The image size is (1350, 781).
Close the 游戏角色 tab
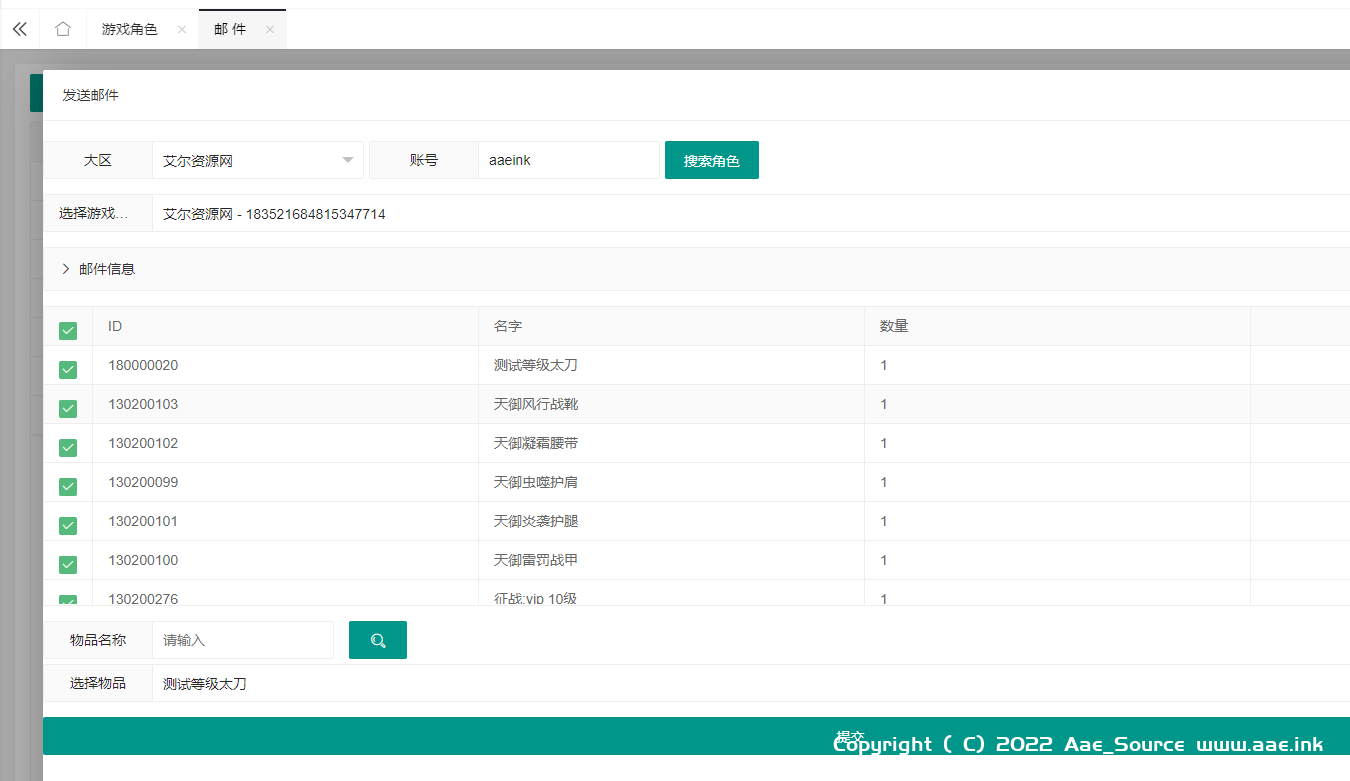click(181, 29)
